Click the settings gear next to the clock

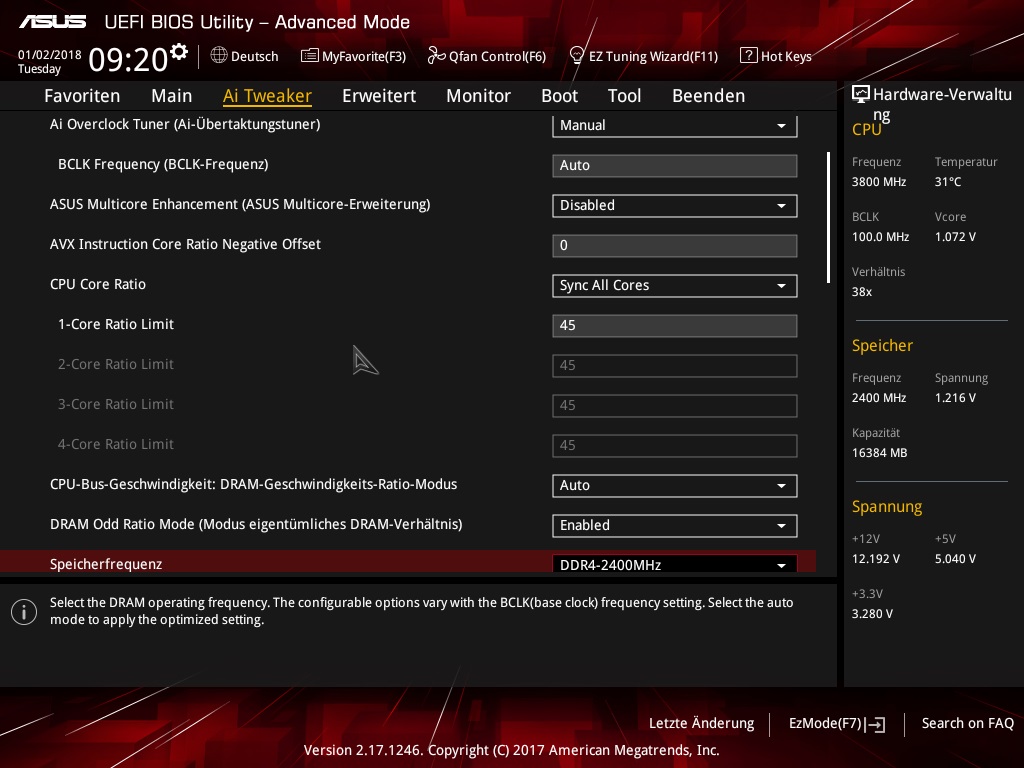[179, 51]
